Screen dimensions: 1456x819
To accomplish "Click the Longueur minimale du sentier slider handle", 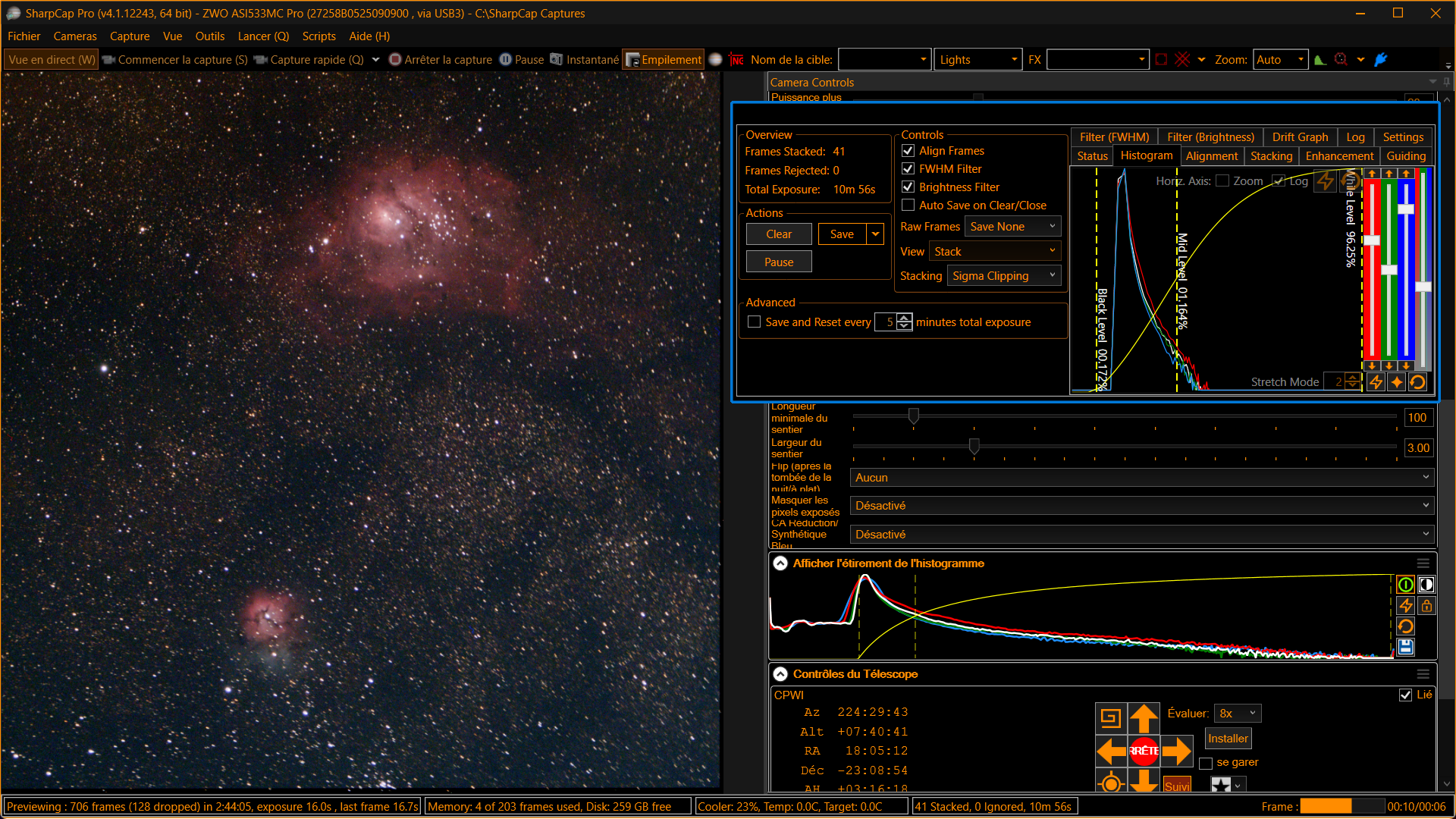I will tap(914, 416).
